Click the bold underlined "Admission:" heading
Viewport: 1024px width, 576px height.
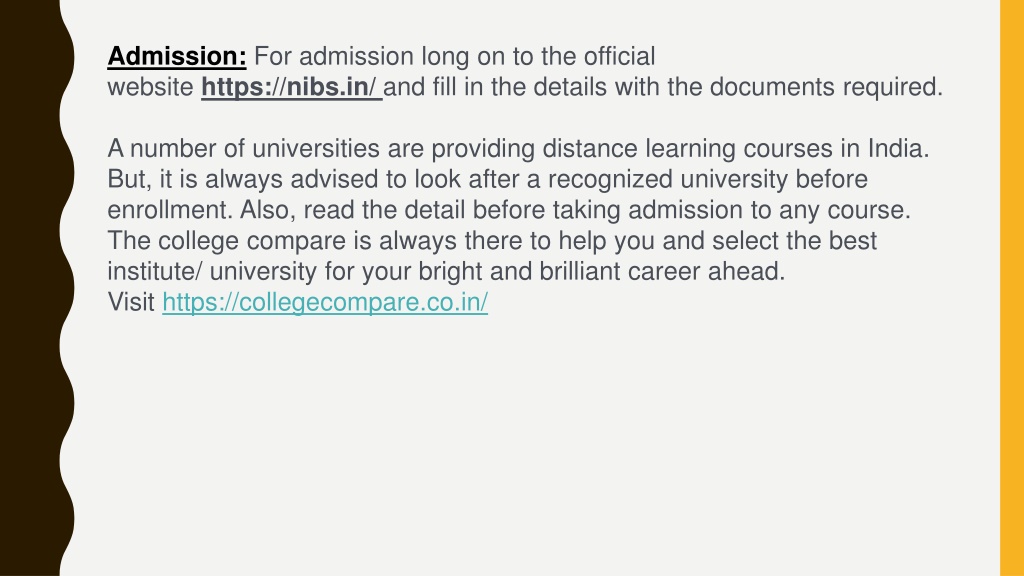[x=177, y=56]
